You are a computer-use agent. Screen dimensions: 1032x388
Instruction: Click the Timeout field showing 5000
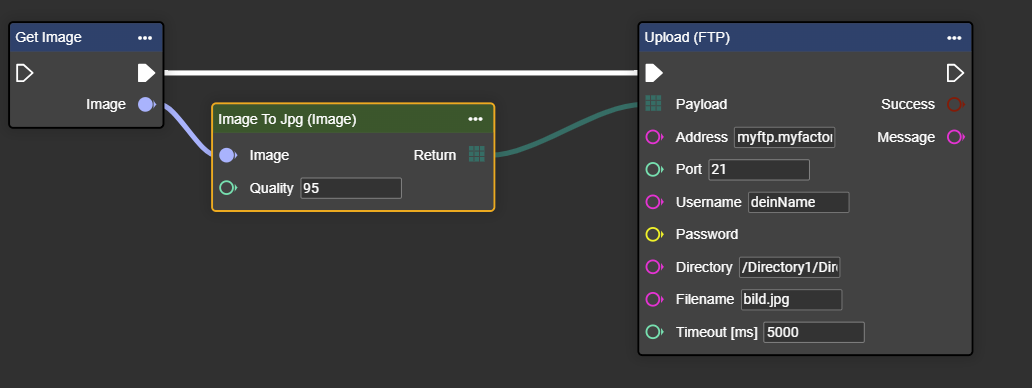[x=813, y=332]
